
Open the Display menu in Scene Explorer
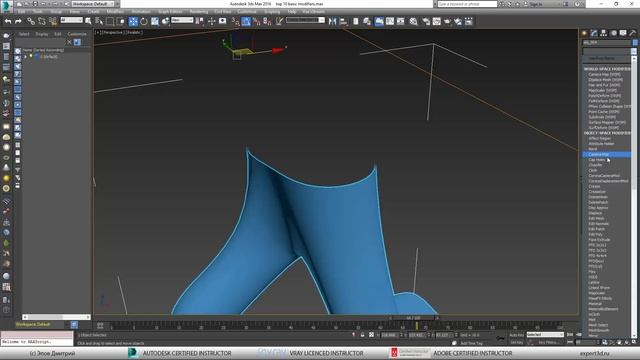tap(42, 34)
